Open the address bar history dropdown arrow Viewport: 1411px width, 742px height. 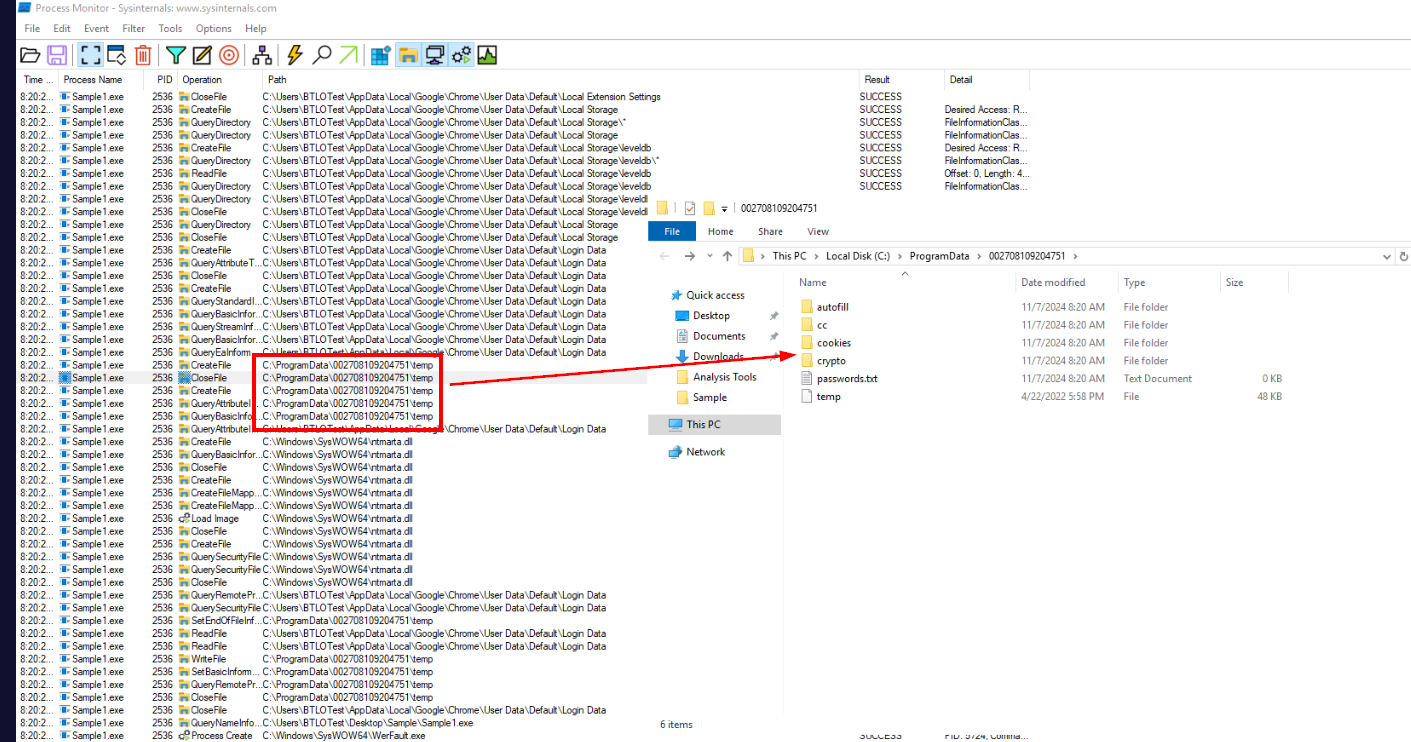point(1387,256)
